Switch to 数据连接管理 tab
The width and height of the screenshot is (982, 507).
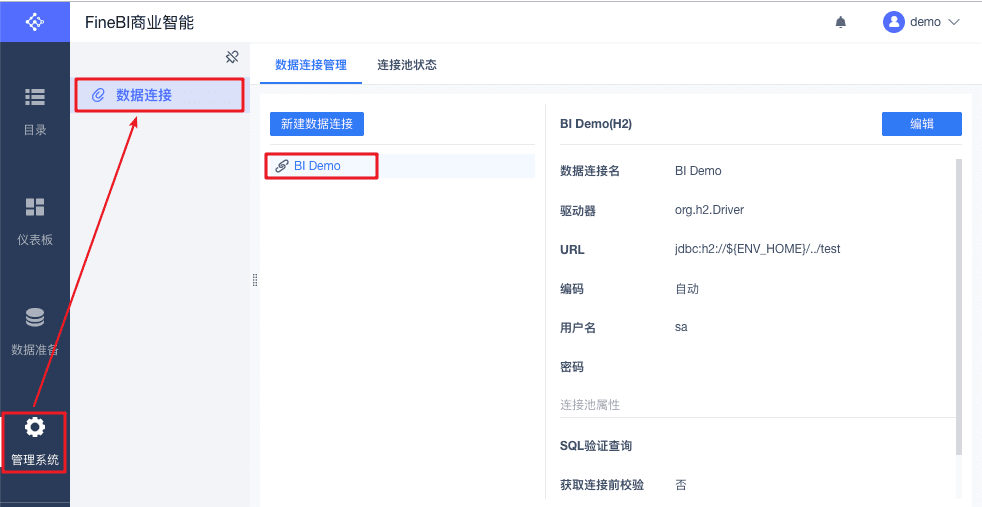tap(311, 64)
